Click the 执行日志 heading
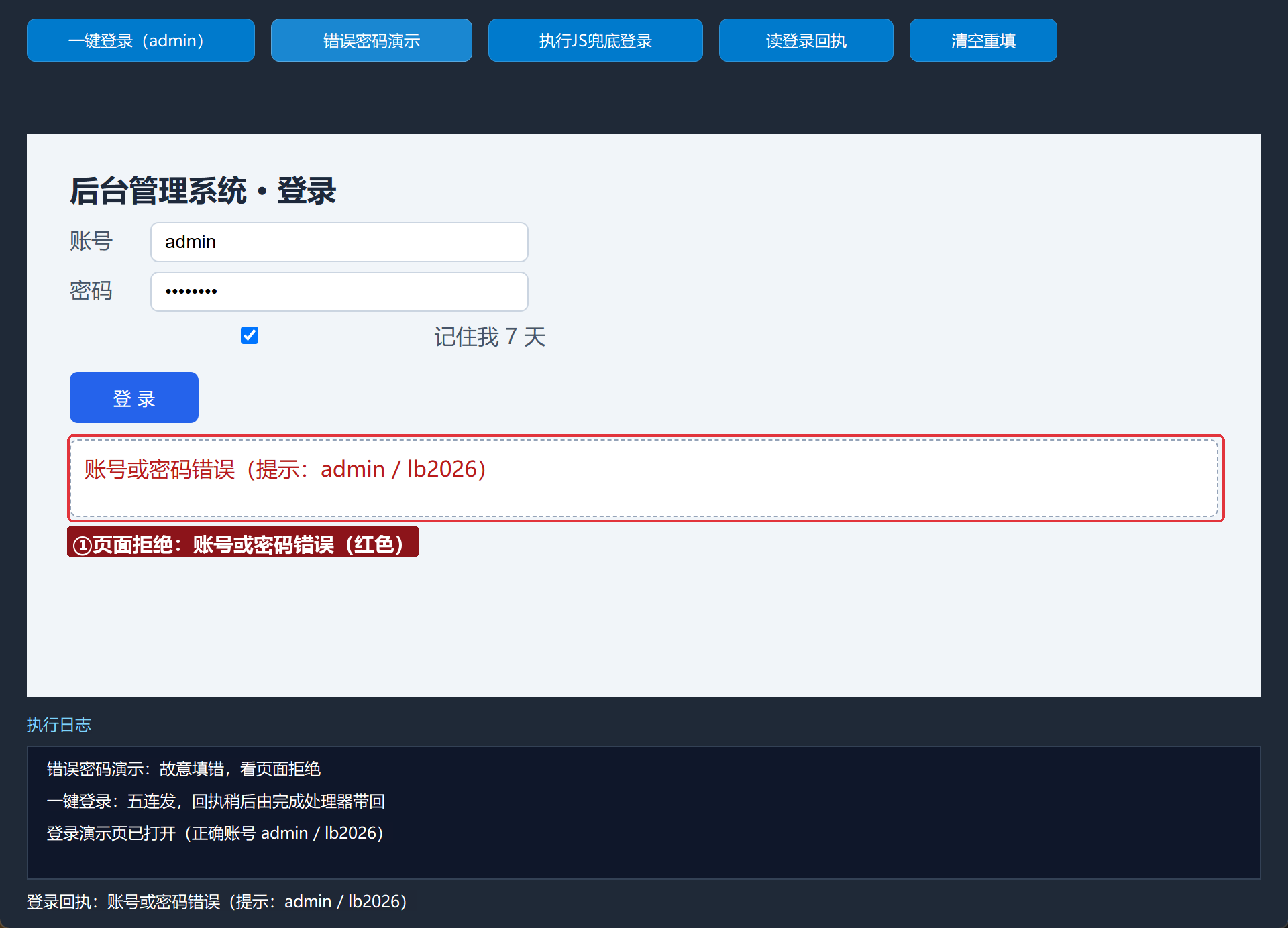The width and height of the screenshot is (1288, 928). pos(59,725)
